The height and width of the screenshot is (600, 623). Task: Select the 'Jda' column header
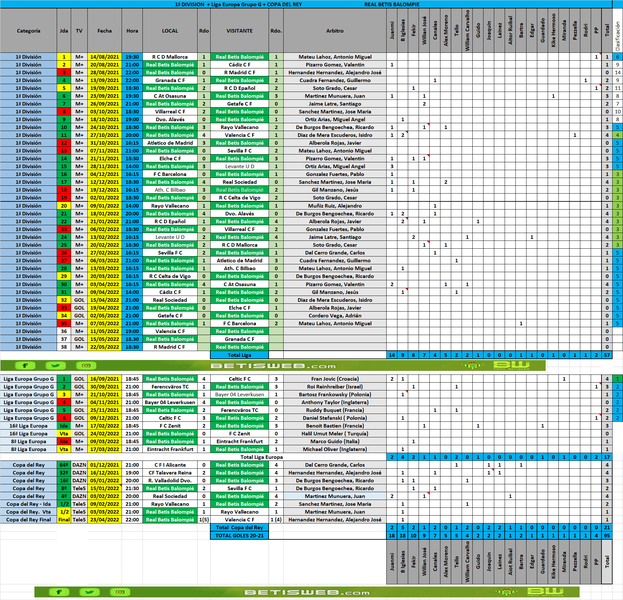[64, 31]
